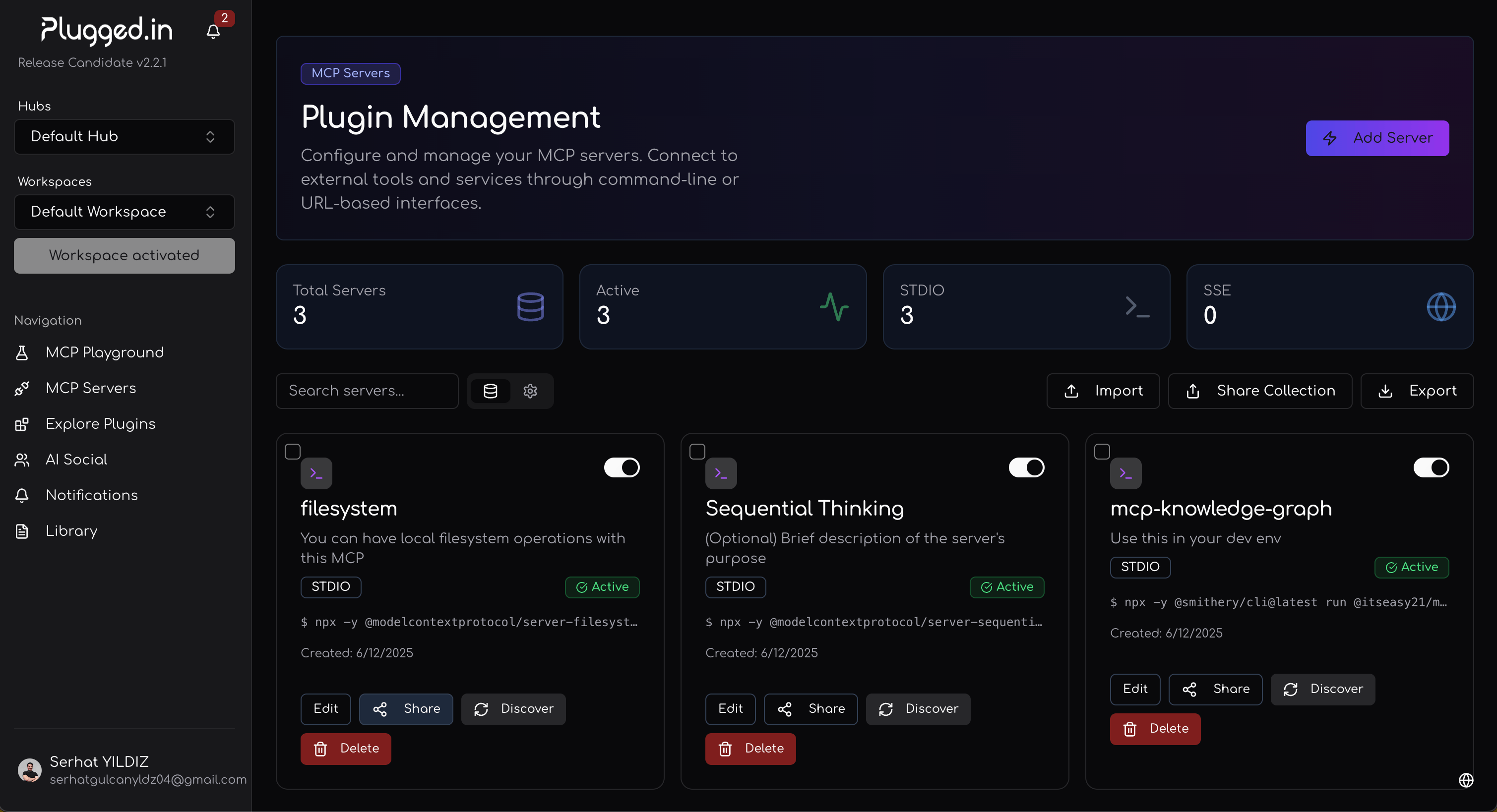Open the Default Hub dropdown

pos(125,136)
